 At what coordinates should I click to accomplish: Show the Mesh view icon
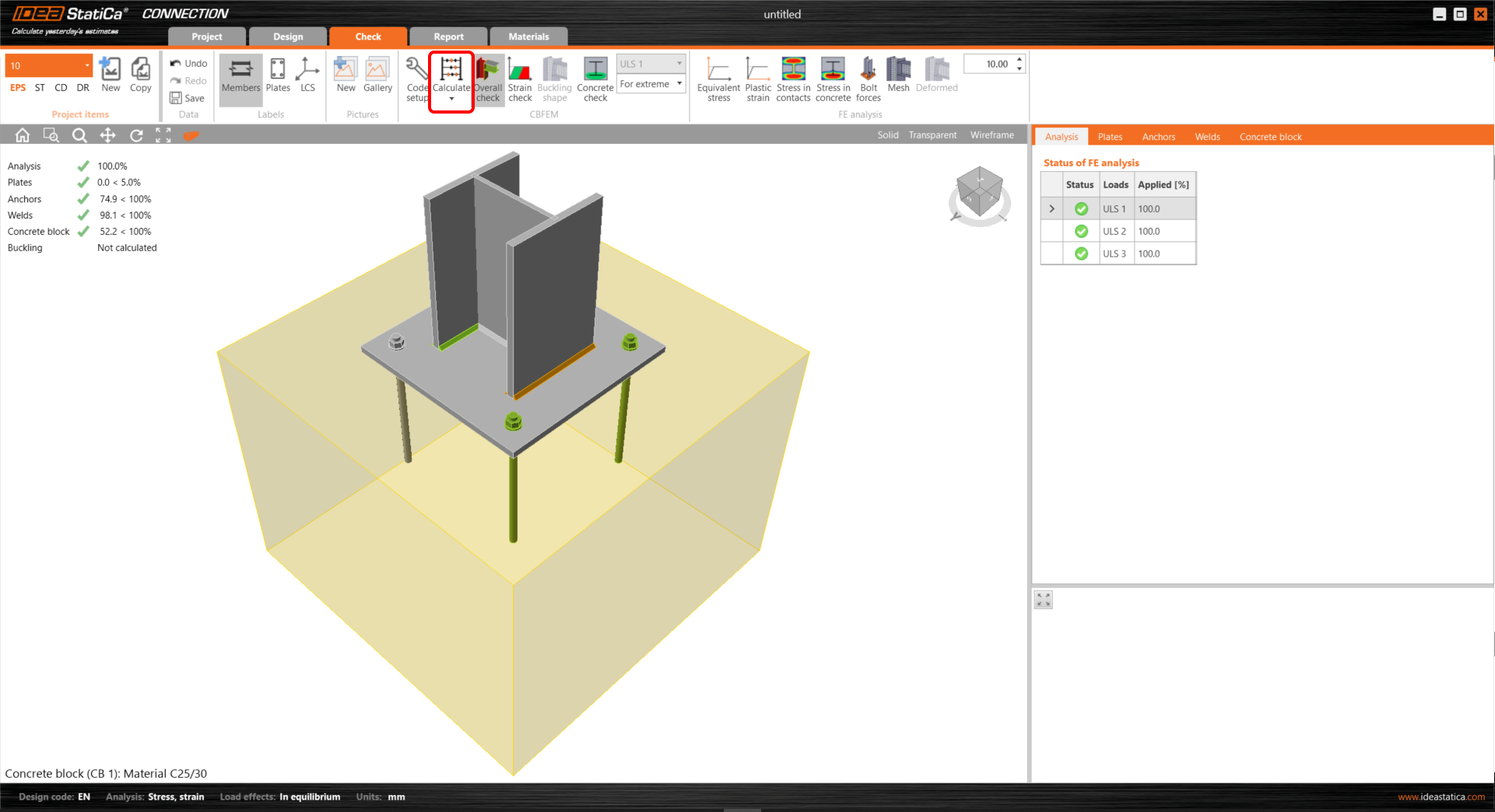898,72
